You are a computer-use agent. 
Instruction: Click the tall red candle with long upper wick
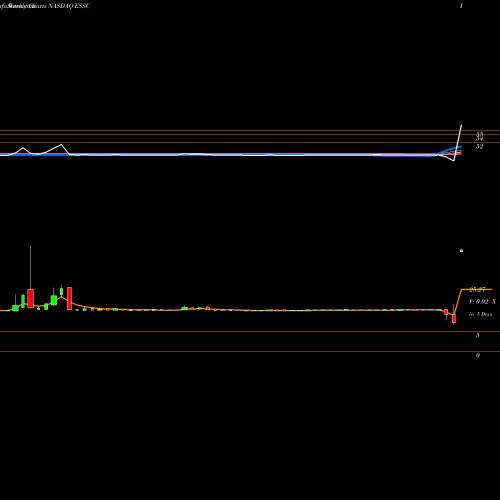pyautogui.click(x=30, y=298)
